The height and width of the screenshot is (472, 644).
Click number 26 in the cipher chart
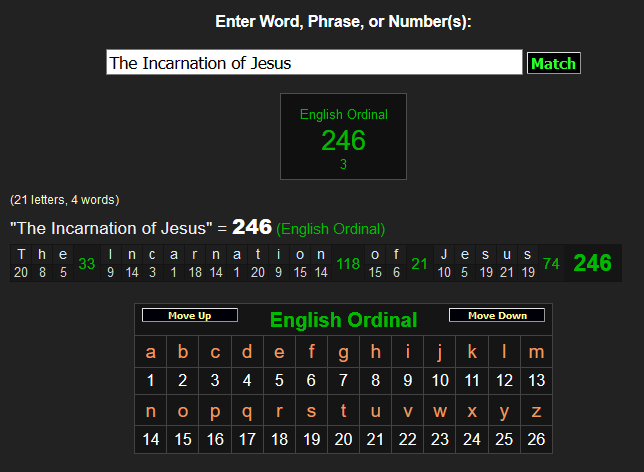point(536,439)
